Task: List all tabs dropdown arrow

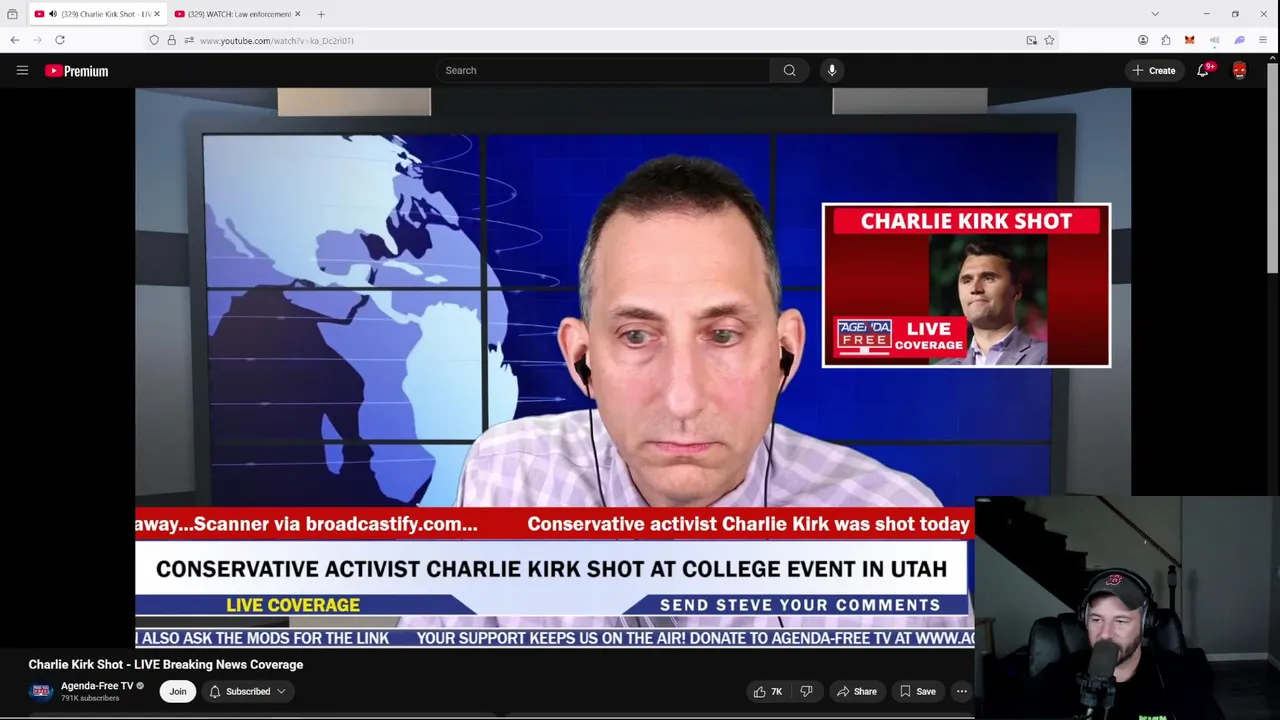Action: [x=1155, y=14]
